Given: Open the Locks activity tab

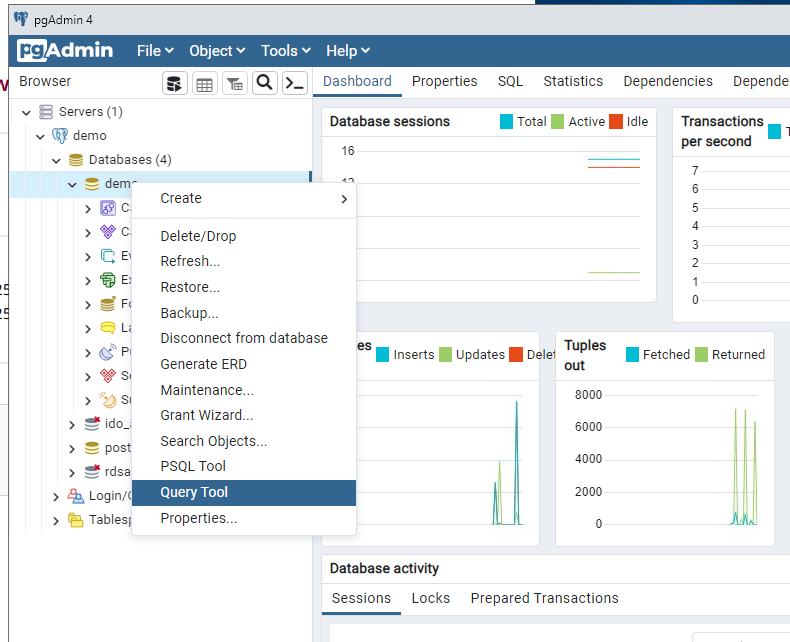Looking at the screenshot, I should (x=431, y=598).
